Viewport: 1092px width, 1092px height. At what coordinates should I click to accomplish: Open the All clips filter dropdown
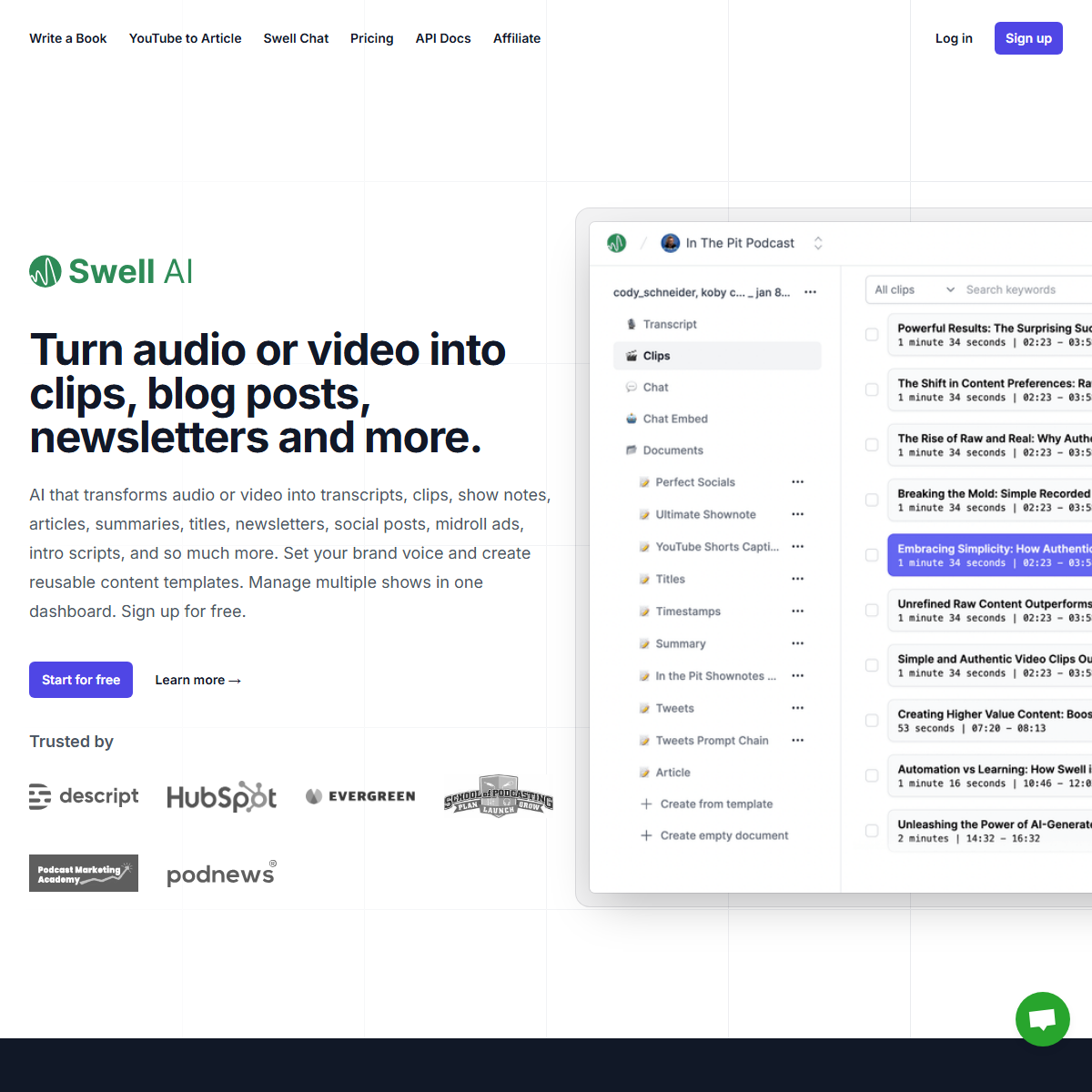914,289
